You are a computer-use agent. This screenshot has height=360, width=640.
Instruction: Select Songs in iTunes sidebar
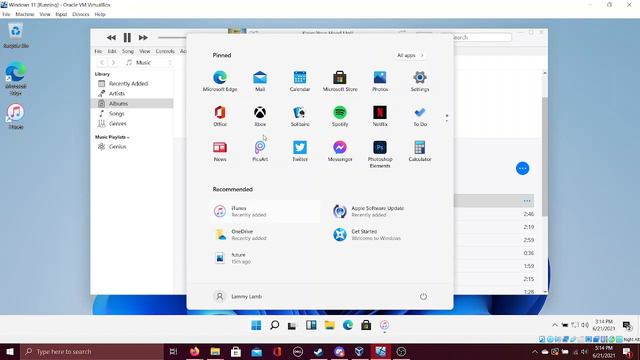[x=132, y=113]
